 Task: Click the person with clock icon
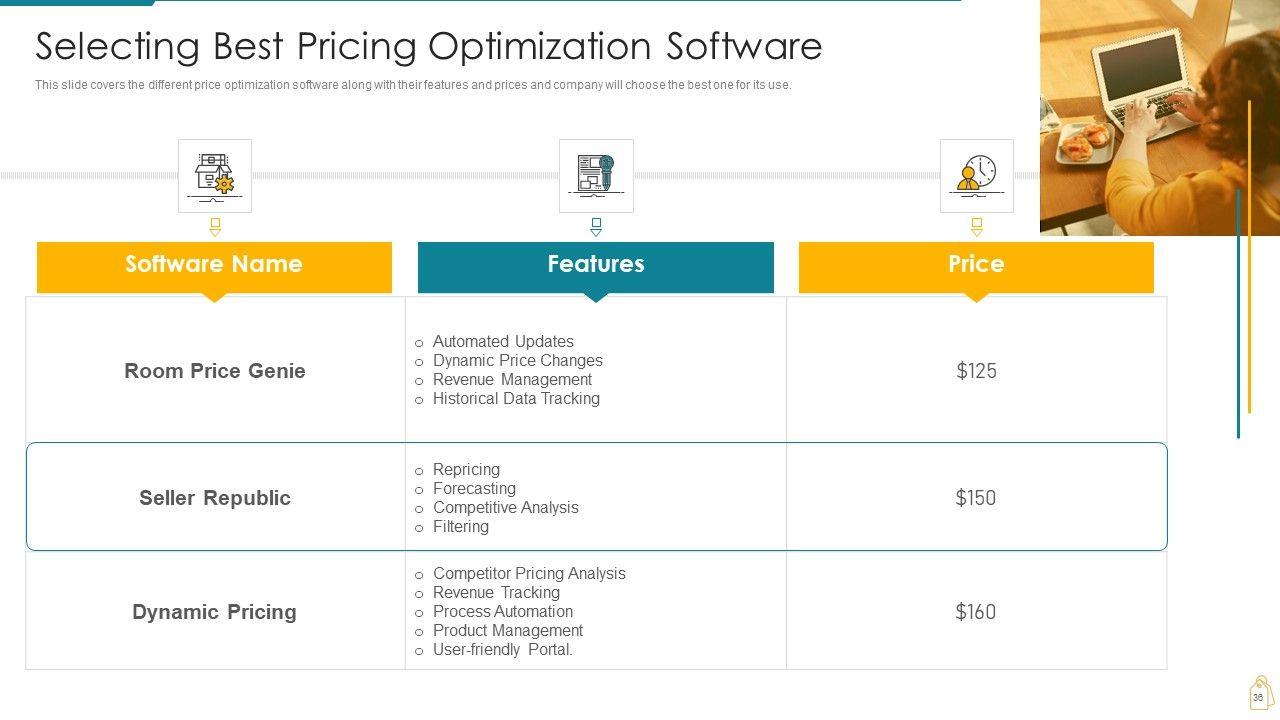tap(976, 175)
